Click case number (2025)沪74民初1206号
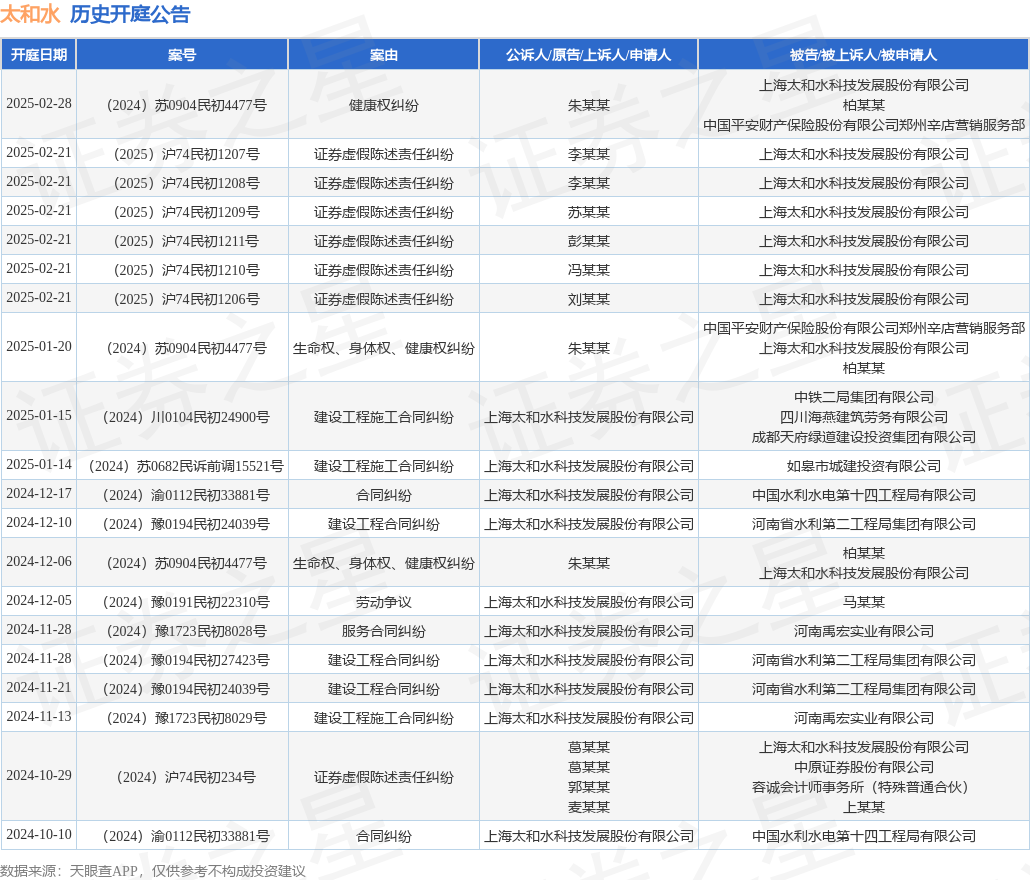 click(187, 299)
